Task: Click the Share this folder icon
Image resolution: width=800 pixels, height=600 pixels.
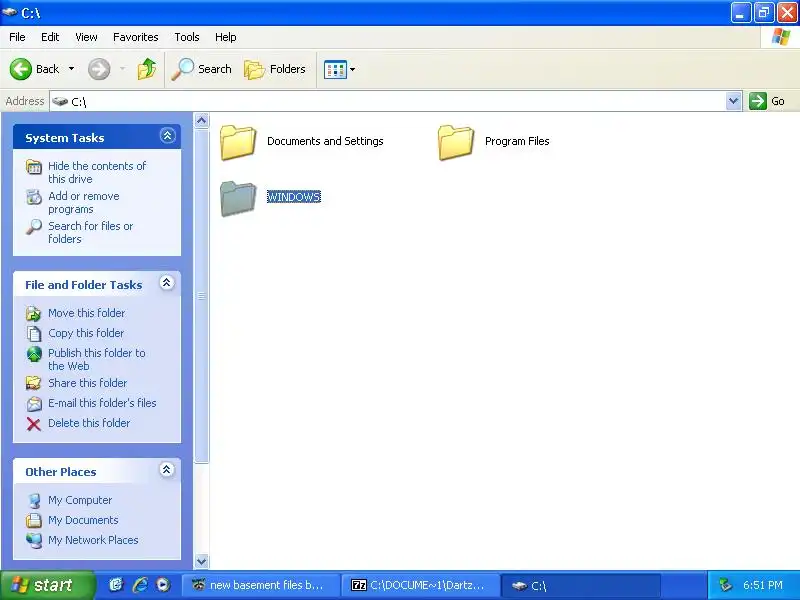Action: coord(34,383)
